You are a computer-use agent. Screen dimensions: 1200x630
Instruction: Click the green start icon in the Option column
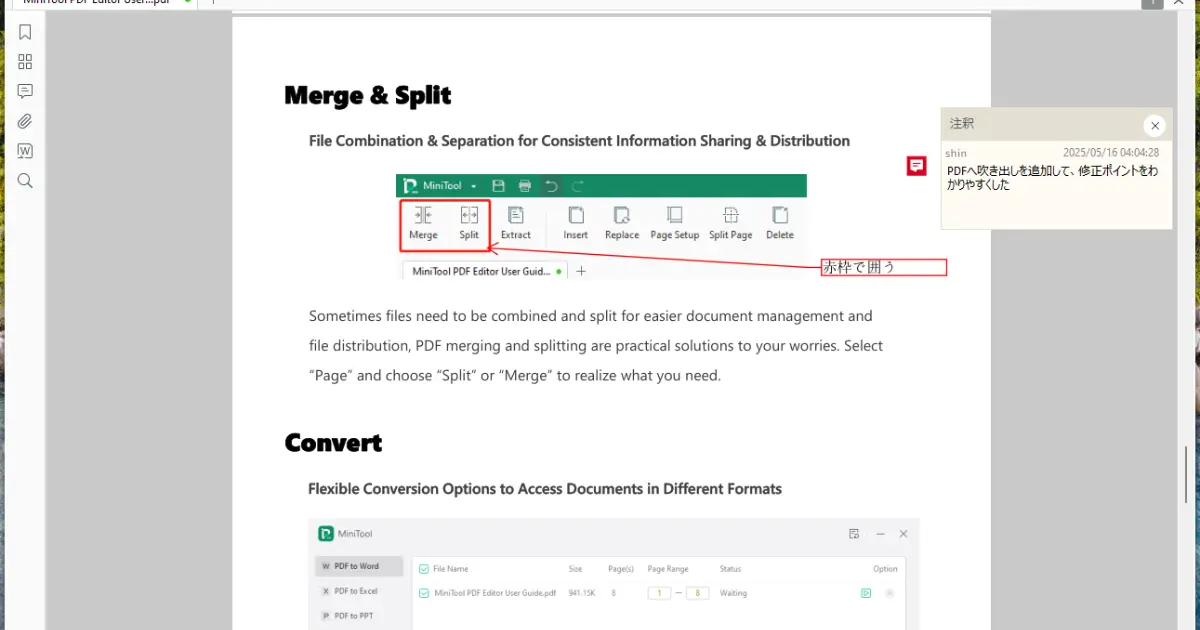coord(866,593)
